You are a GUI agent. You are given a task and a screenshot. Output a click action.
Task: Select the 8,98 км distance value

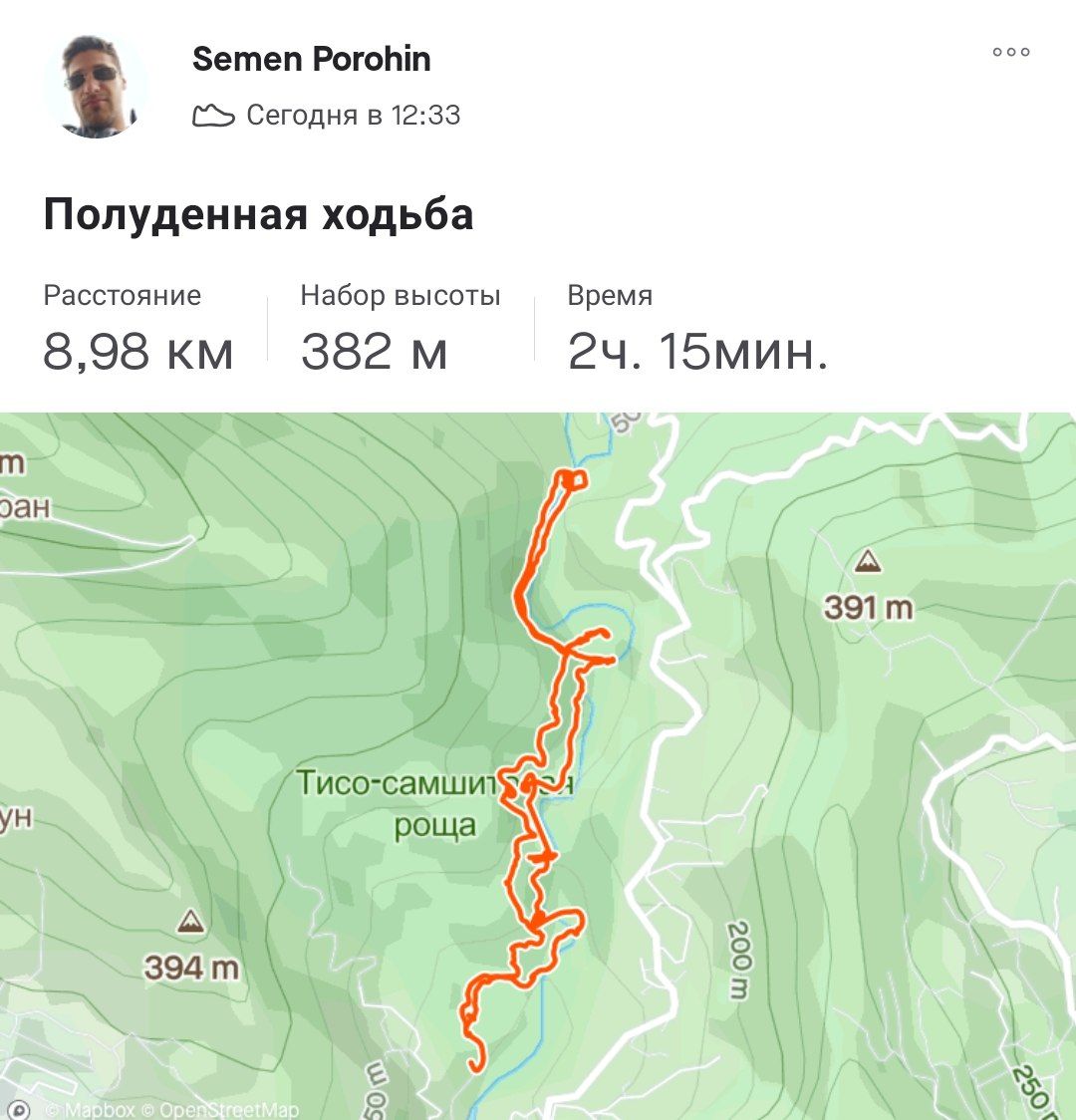(x=137, y=352)
